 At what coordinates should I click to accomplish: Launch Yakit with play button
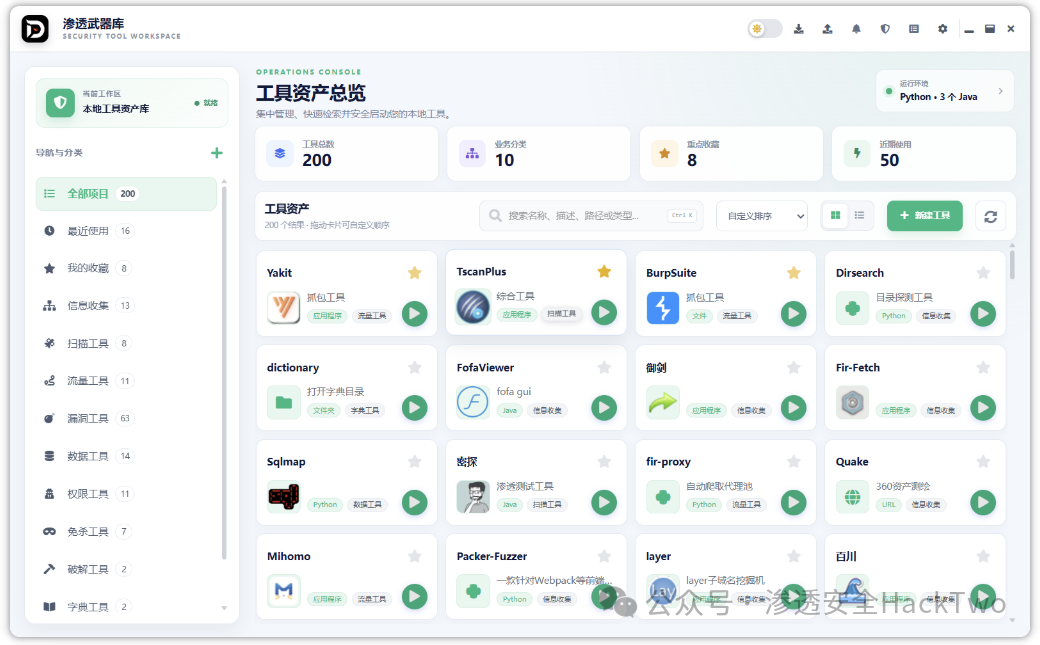click(415, 314)
